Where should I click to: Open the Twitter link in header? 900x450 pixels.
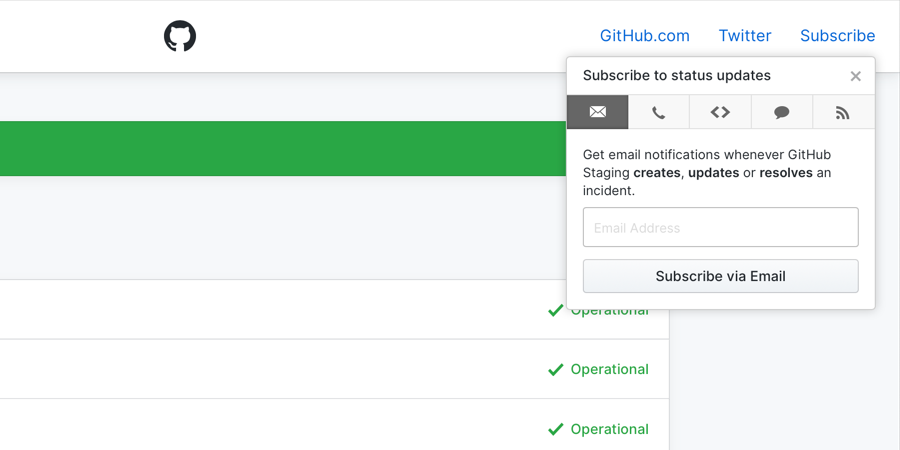744,36
